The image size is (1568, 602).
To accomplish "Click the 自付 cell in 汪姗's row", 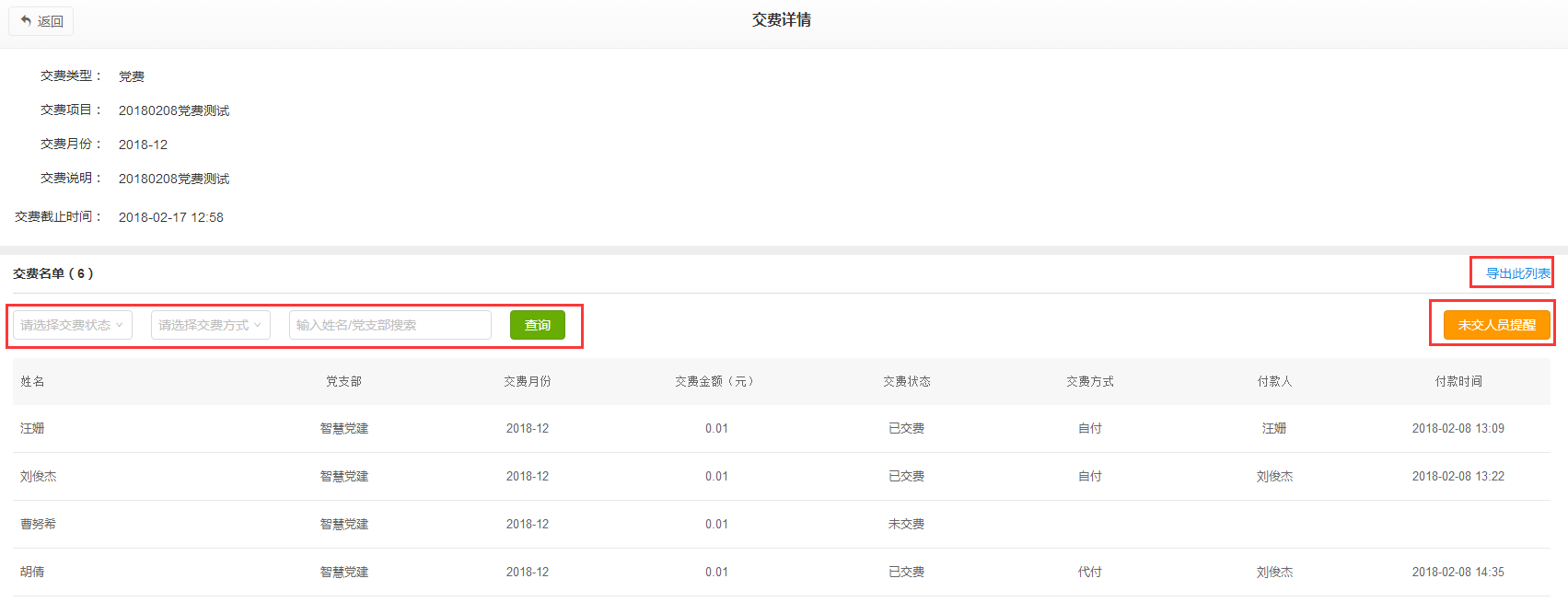I will (1090, 428).
